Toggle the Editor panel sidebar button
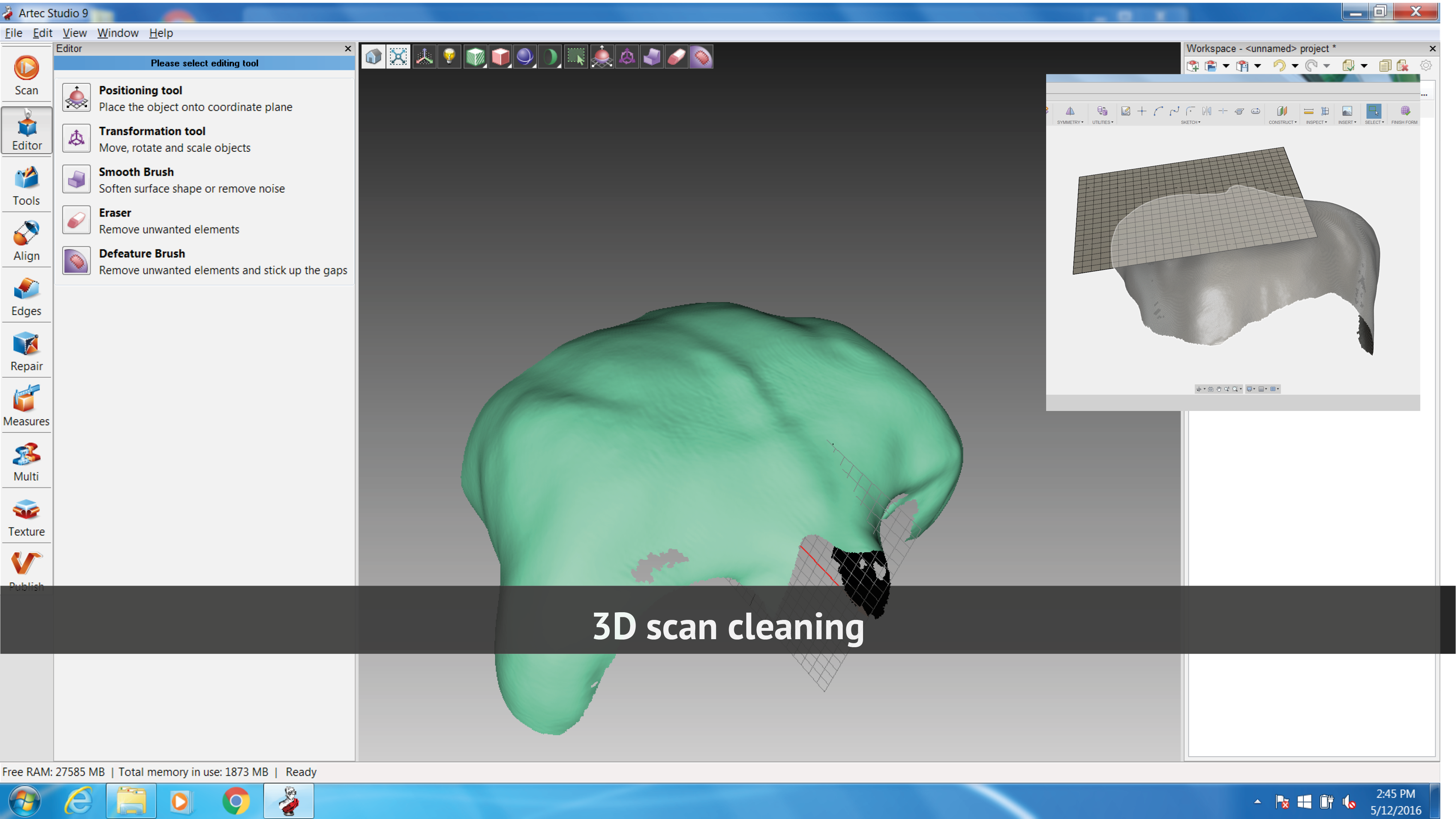The height and width of the screenshot is (819, 1456). click(x=26, y=131)
